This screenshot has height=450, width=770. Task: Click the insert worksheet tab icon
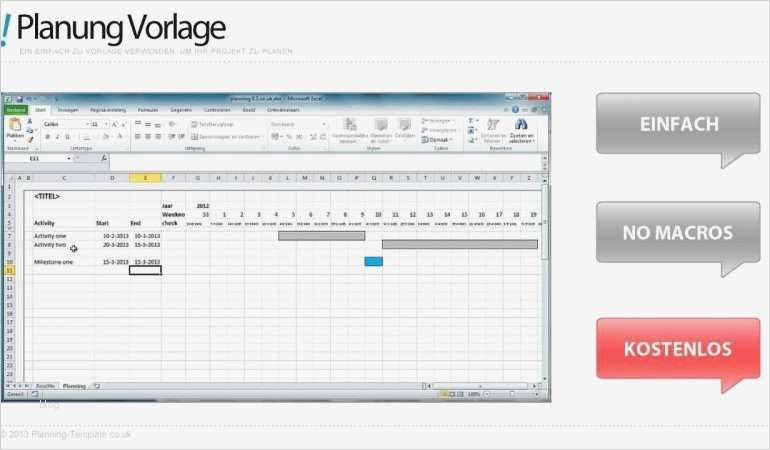point(97,386)
